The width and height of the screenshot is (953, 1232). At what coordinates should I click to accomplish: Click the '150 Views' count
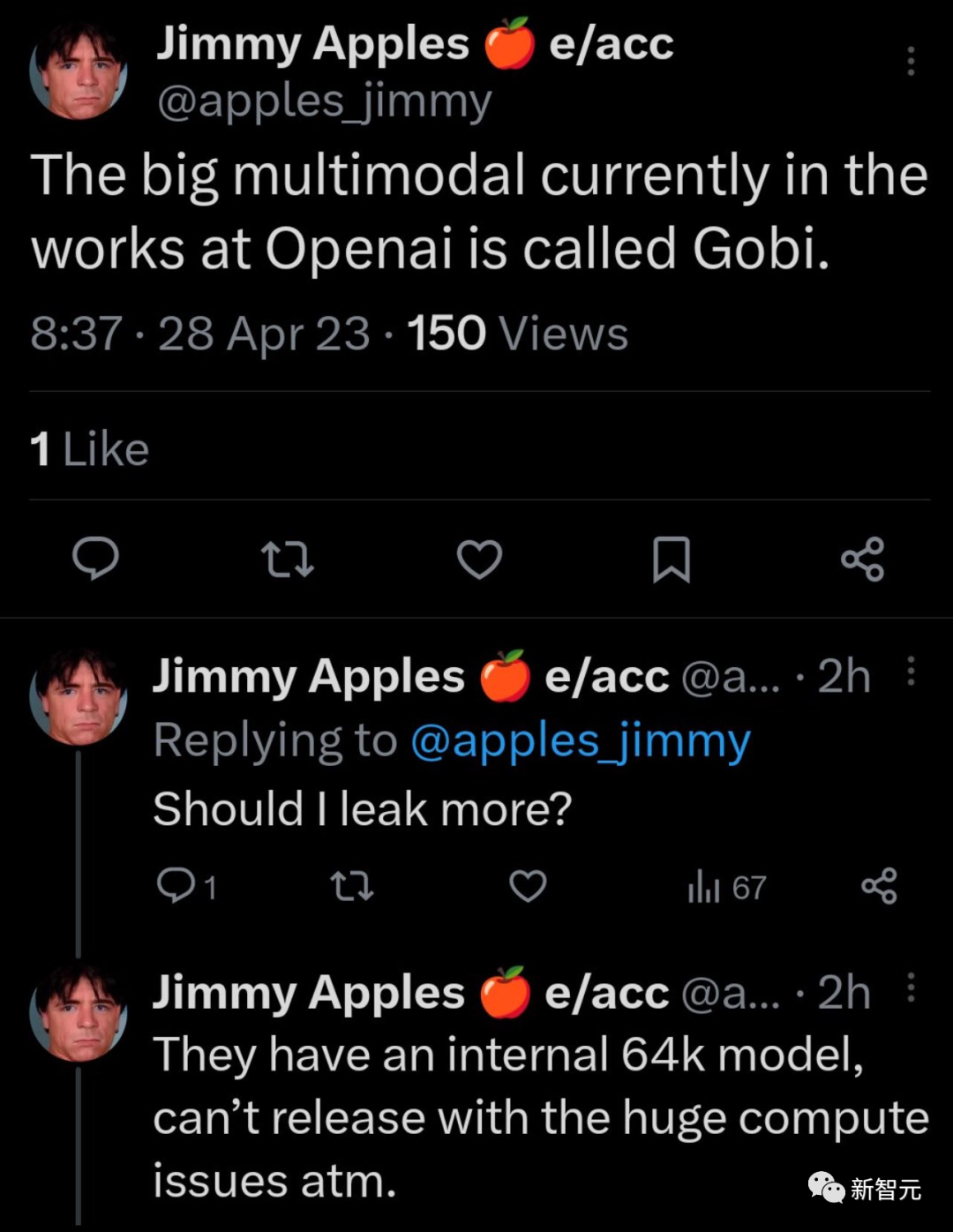512,334
